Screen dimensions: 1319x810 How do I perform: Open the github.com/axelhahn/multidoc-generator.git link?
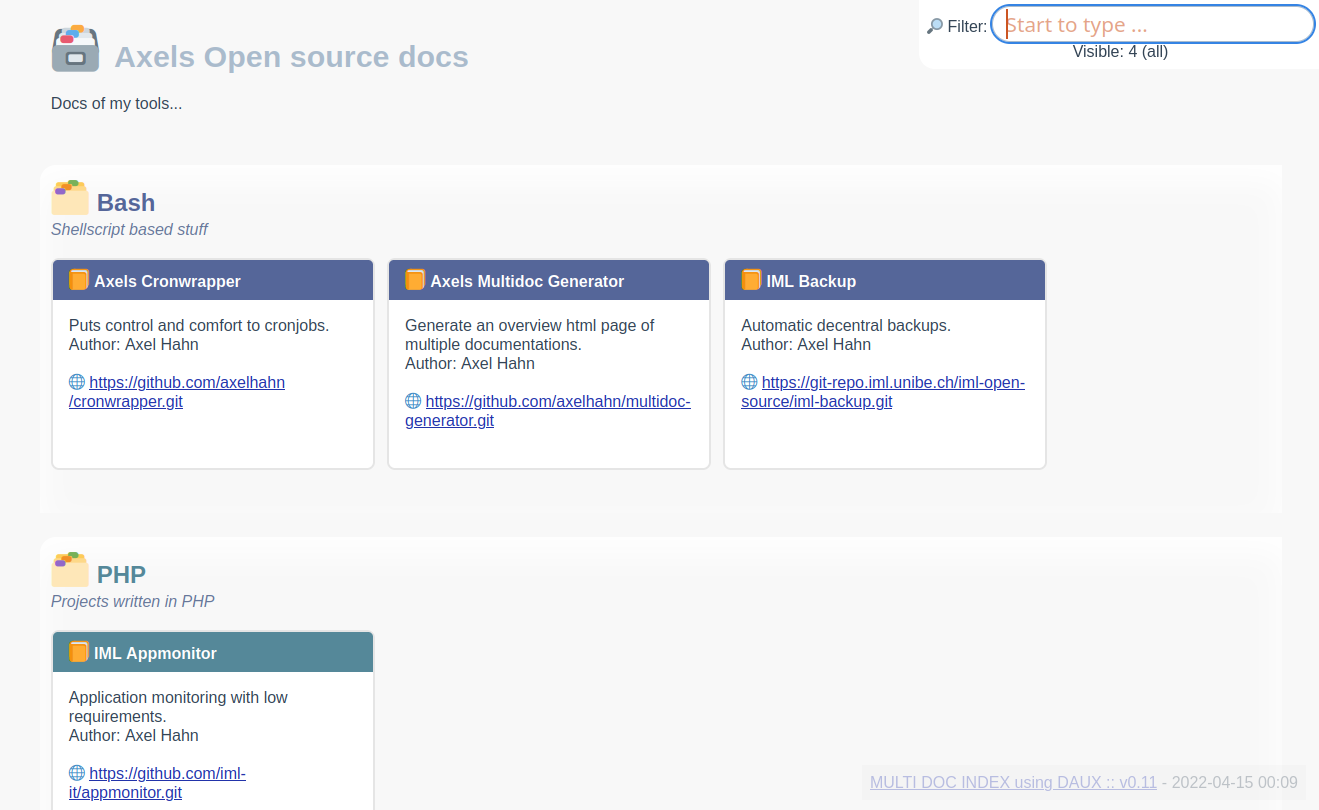pos(548,411)
